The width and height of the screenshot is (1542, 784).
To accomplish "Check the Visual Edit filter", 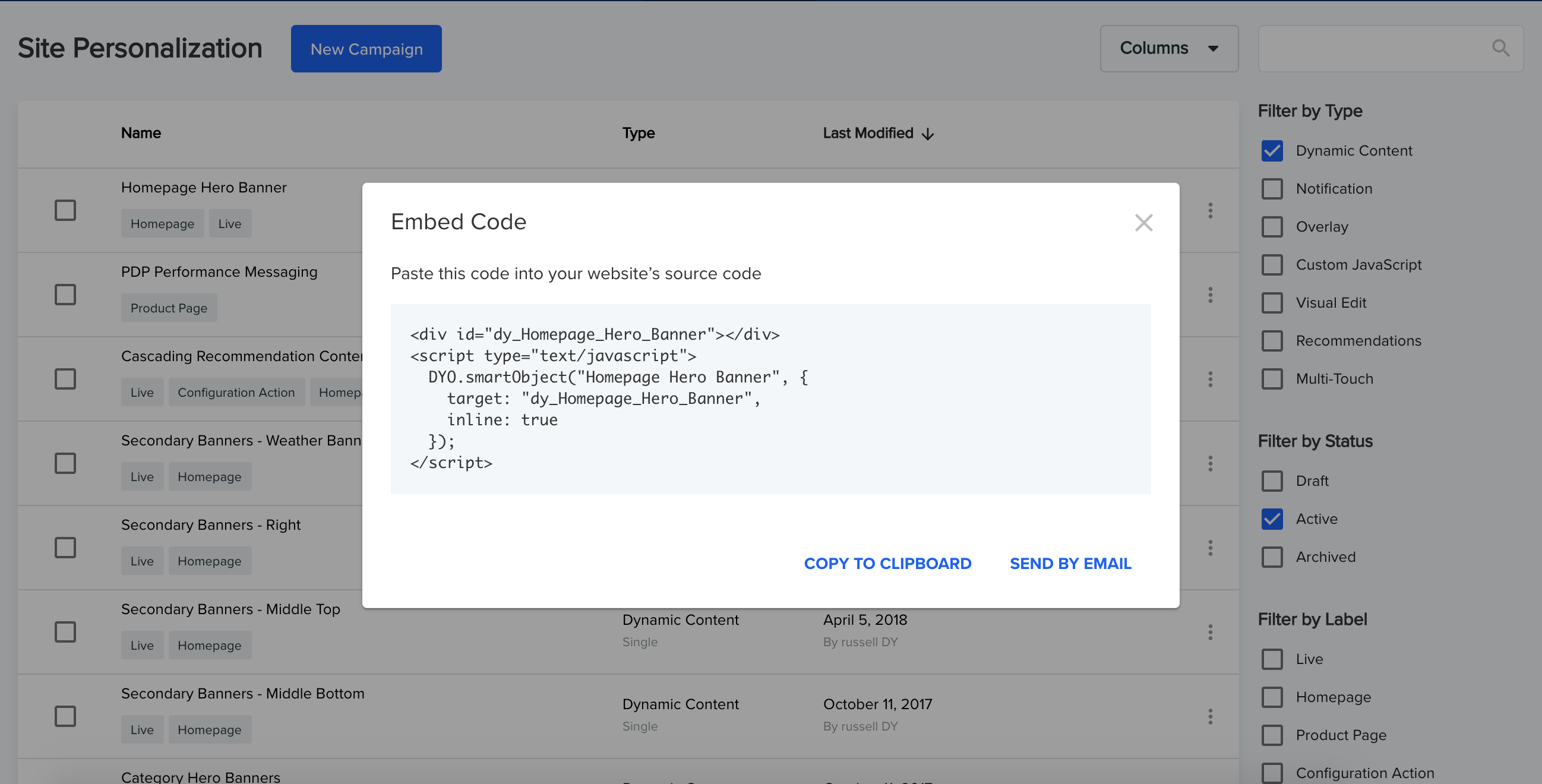I will (1272, 303).
